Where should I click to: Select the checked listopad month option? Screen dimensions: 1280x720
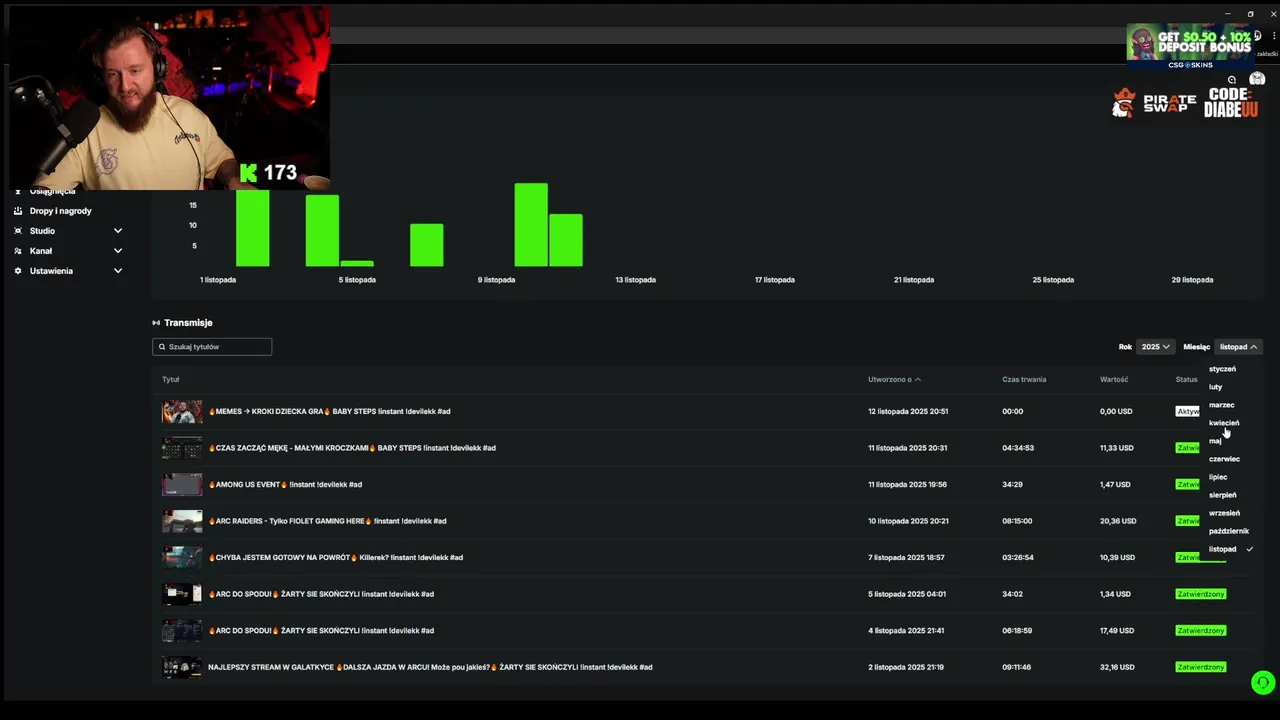pyautogui.click(x=1230, y=549)
